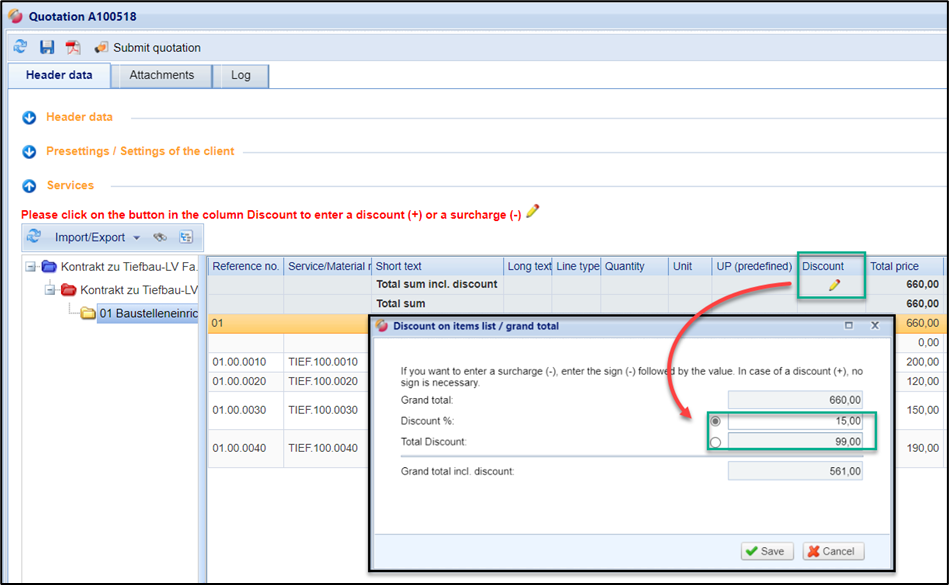
Task: Maximize the Discount dialog window
Action: 849,326
